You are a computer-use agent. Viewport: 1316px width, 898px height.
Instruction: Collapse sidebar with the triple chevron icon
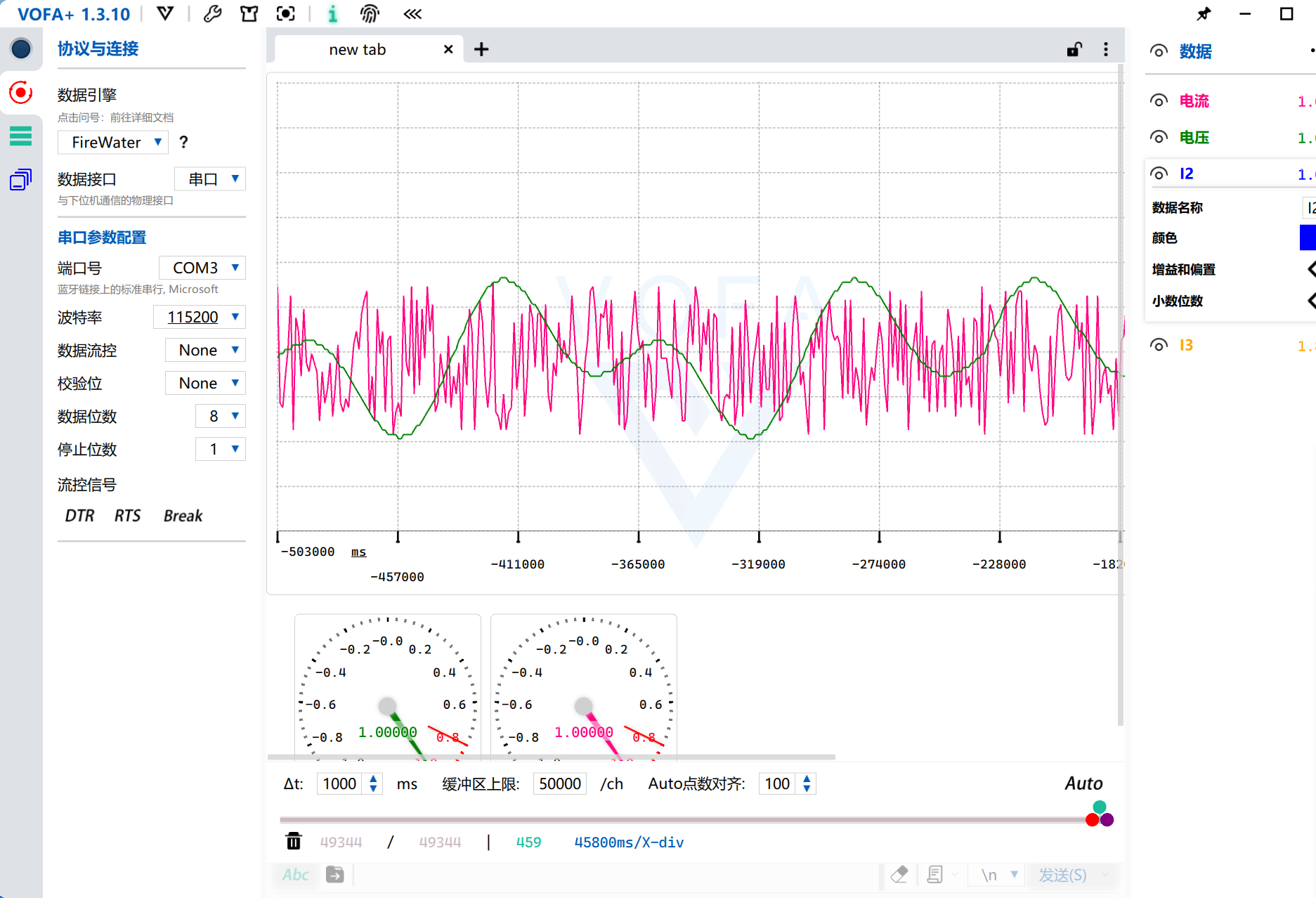coord(412,14)
